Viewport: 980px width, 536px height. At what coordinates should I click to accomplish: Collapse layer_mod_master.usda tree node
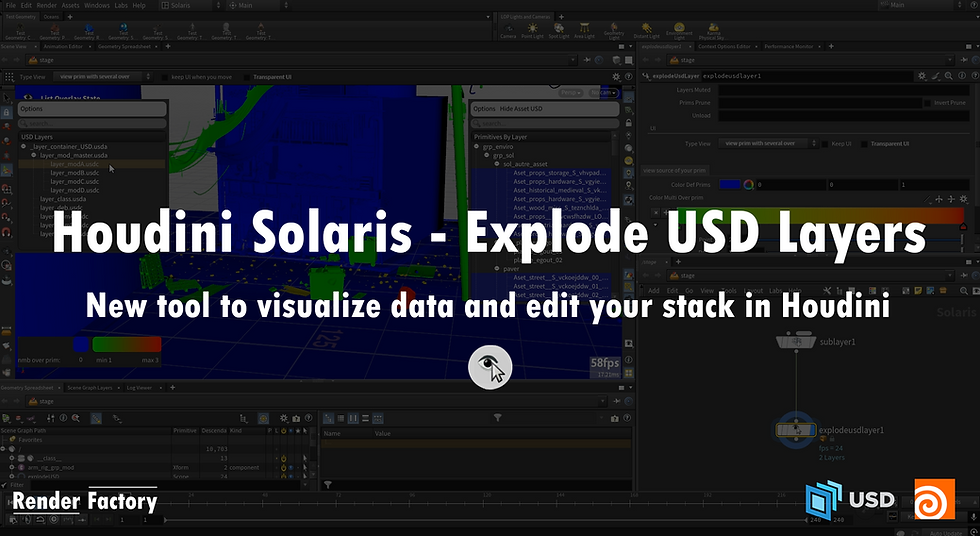(34, 155)
